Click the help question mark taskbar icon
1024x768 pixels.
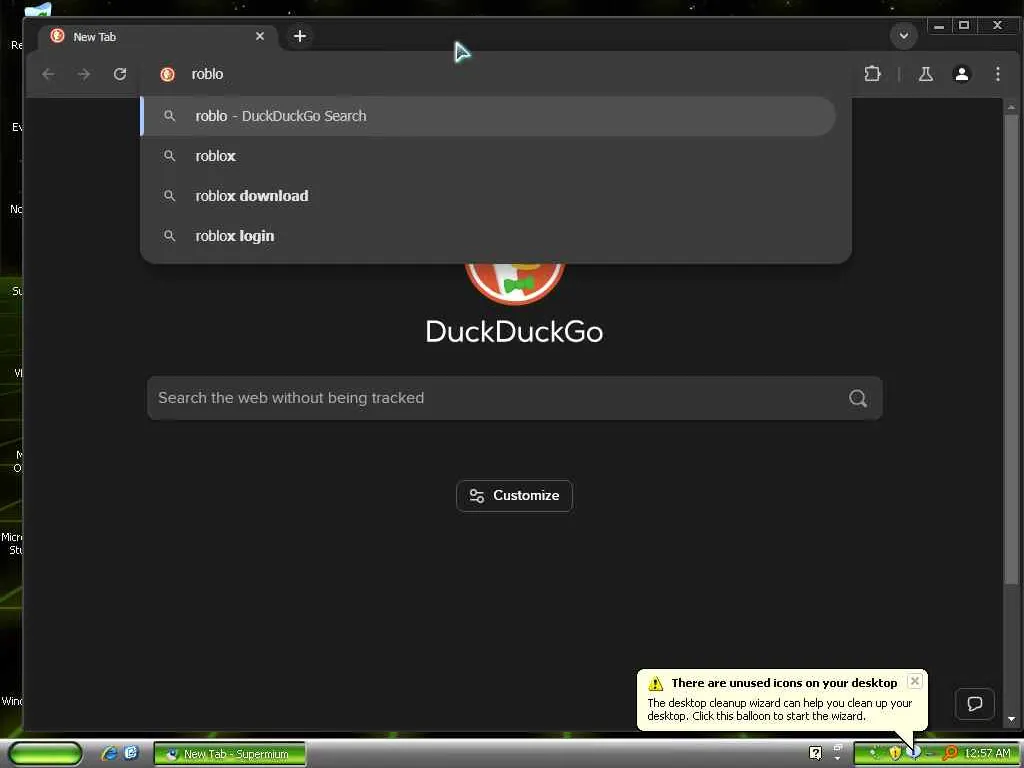(815, 754)
